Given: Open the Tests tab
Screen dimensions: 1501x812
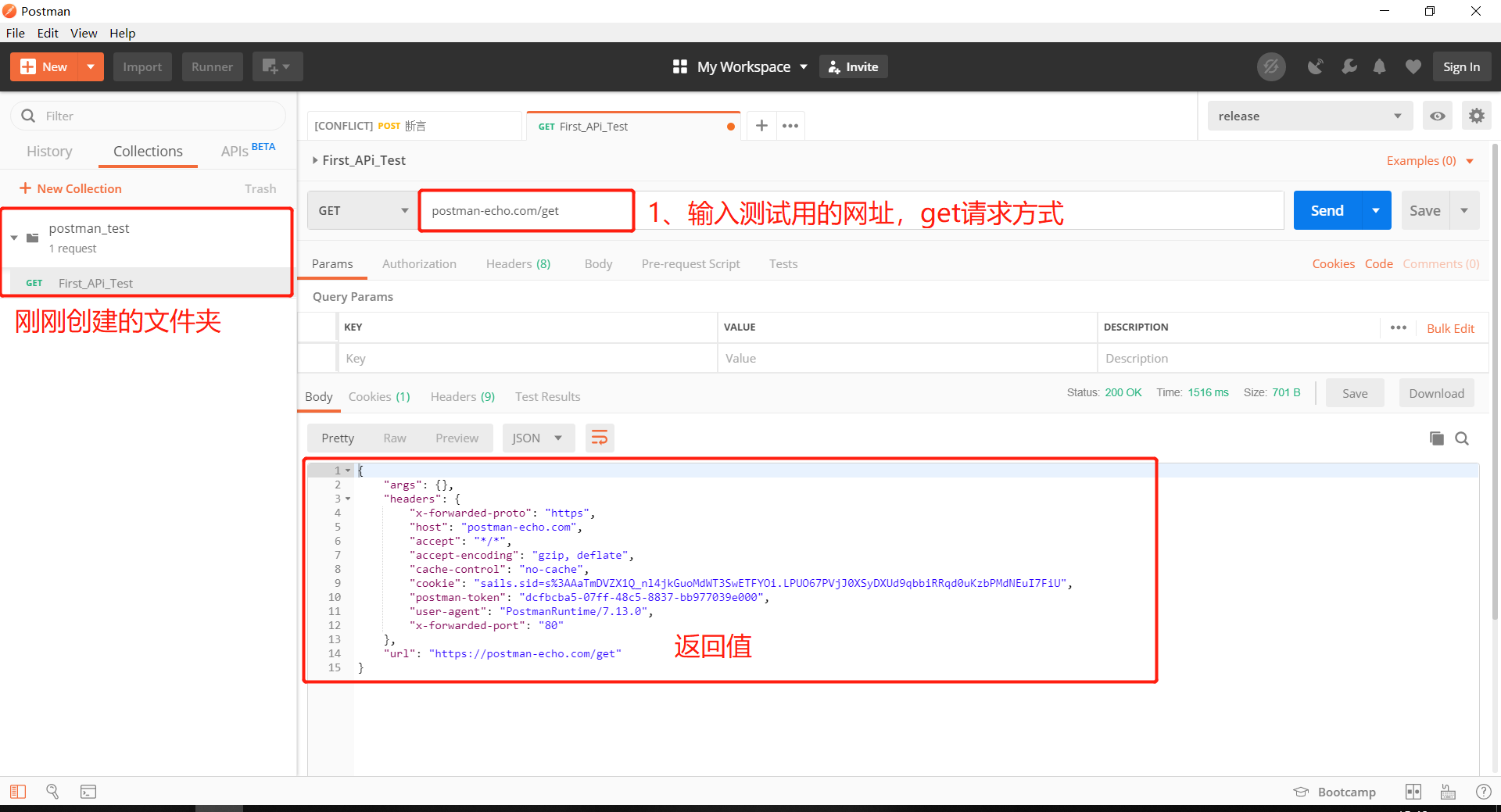Looking at the screenshot, I should pos(783,264).
